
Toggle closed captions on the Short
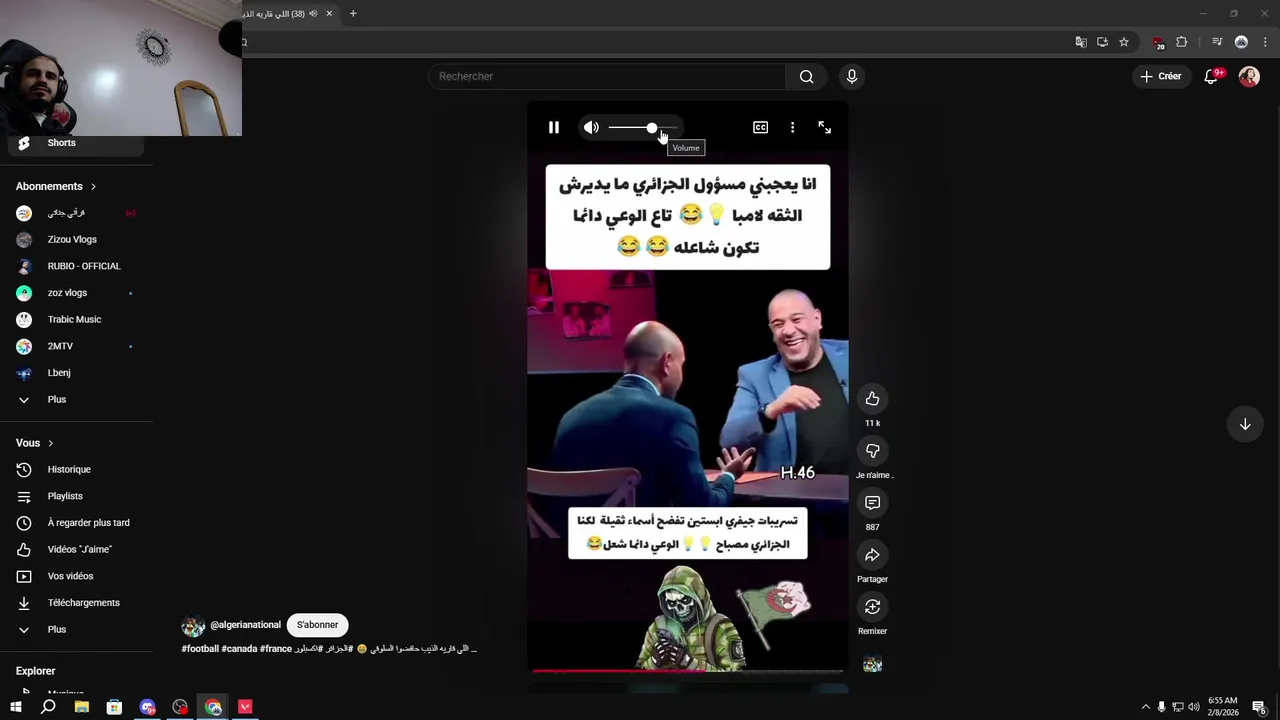(x=760, y=127)
